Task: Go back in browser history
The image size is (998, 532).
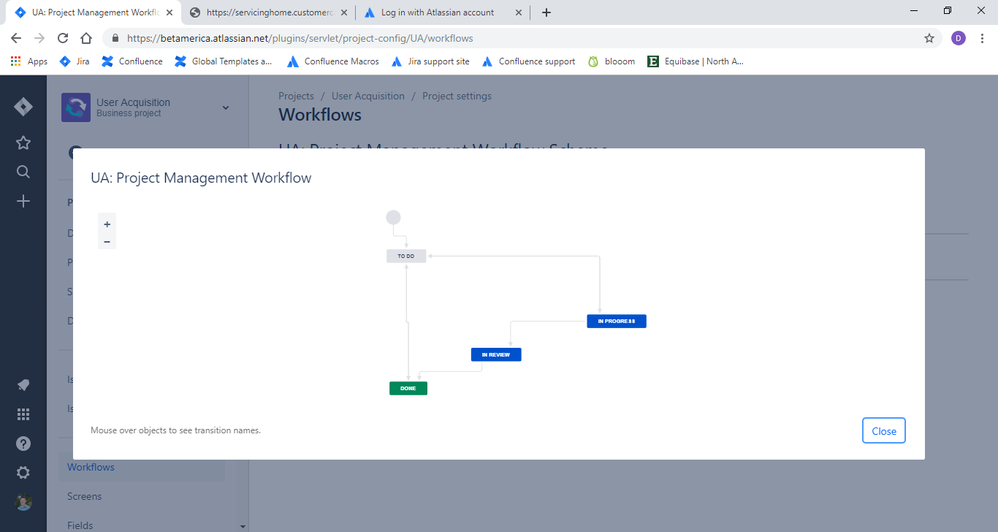Action: (16, 38)
